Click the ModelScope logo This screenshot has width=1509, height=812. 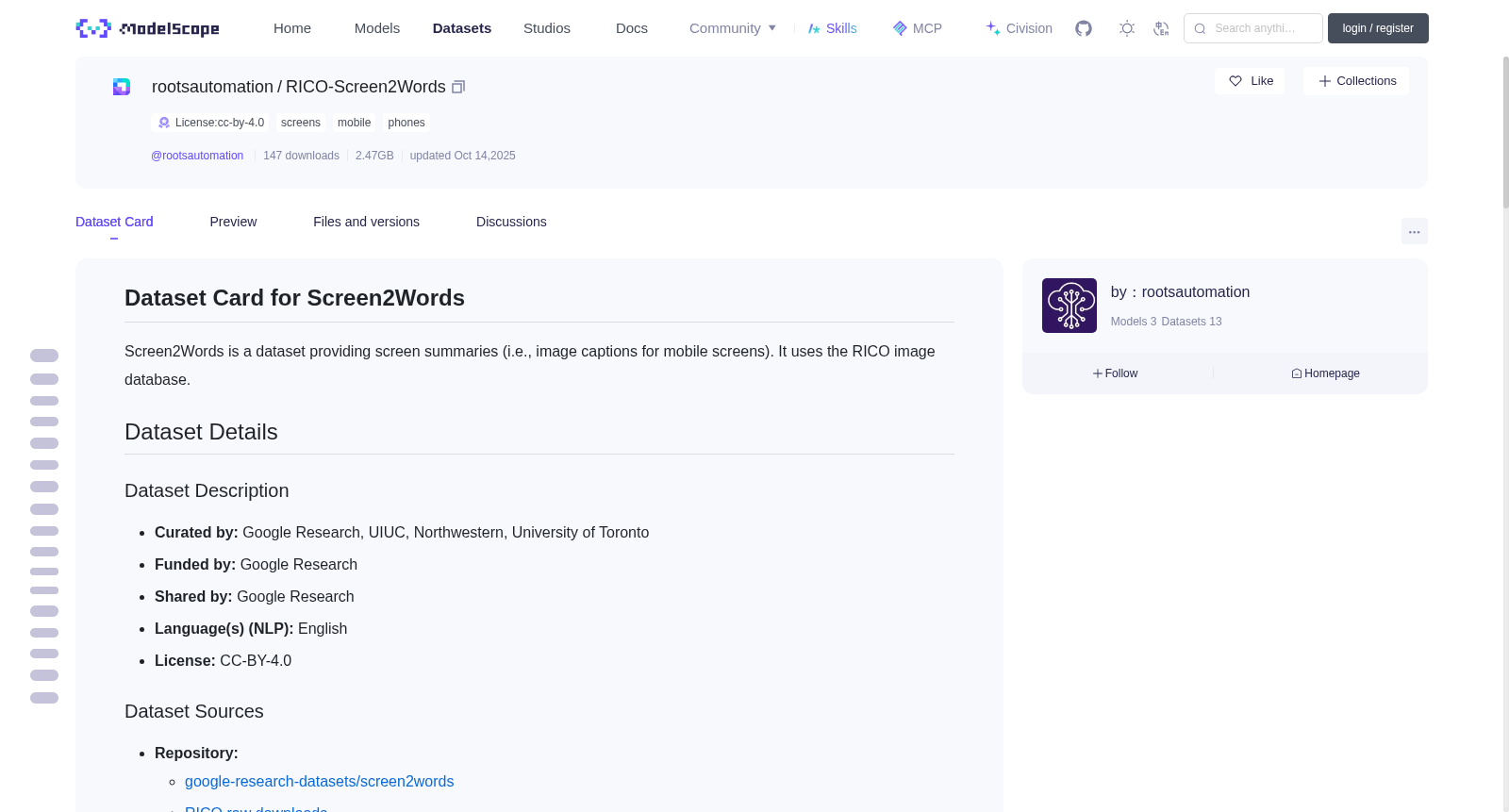(x=147, y=28)
